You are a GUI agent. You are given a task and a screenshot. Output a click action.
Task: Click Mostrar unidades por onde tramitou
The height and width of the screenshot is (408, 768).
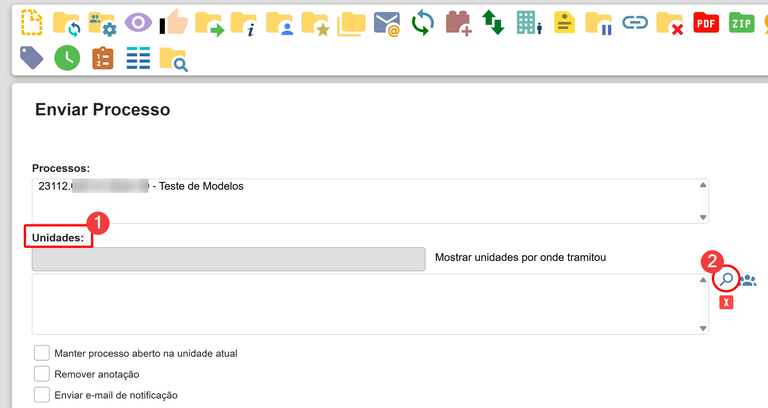coord(520,258)
